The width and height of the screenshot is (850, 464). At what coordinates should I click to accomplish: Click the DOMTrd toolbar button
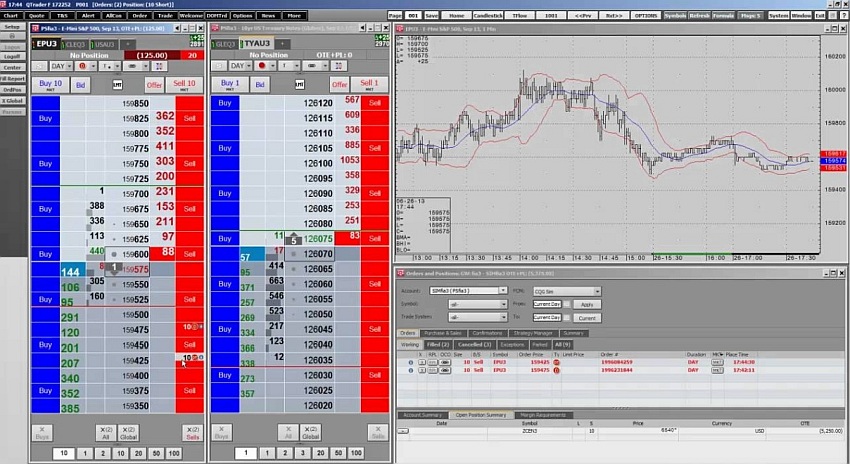[x=217, y=16]
